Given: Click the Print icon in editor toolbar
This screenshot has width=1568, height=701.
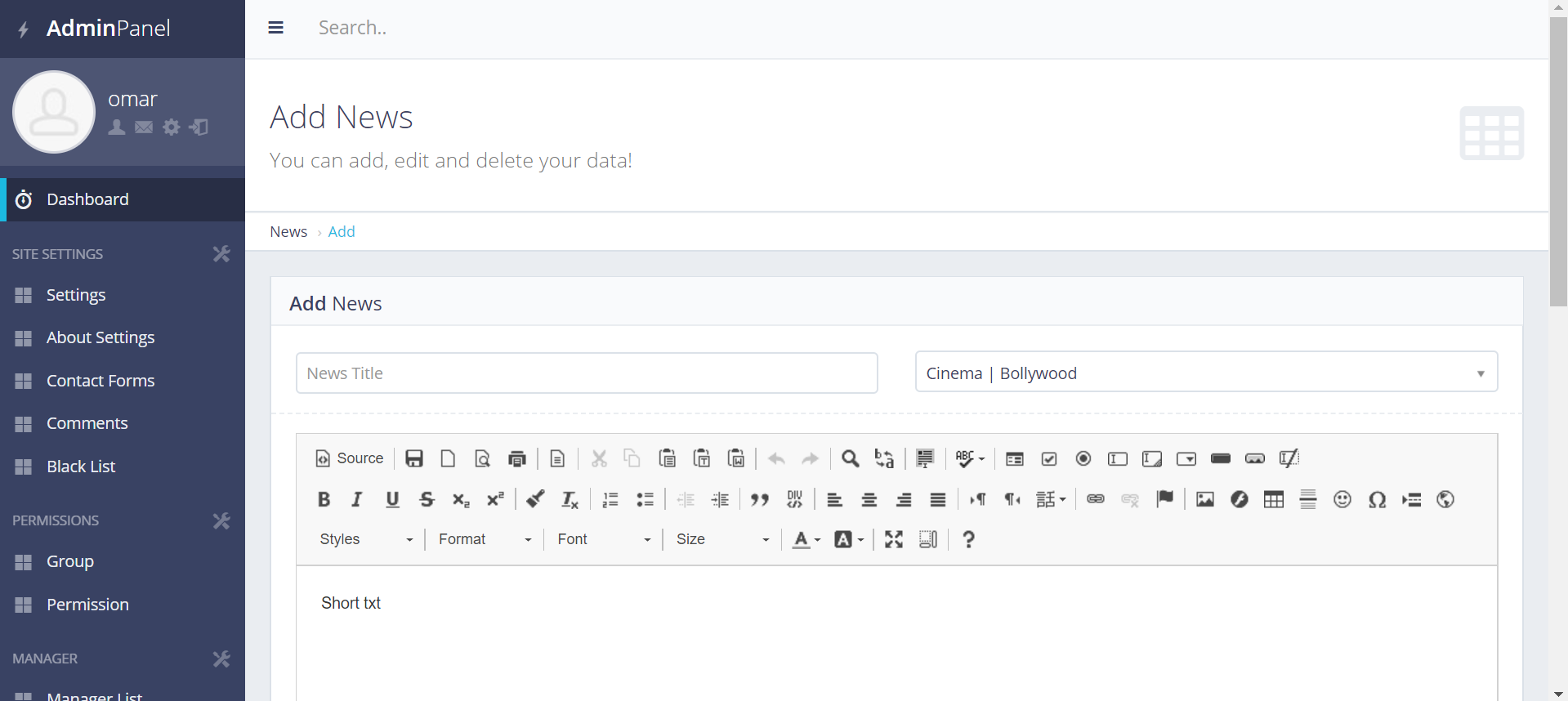Looking at the screenshot, I should [x=516, y=458].
